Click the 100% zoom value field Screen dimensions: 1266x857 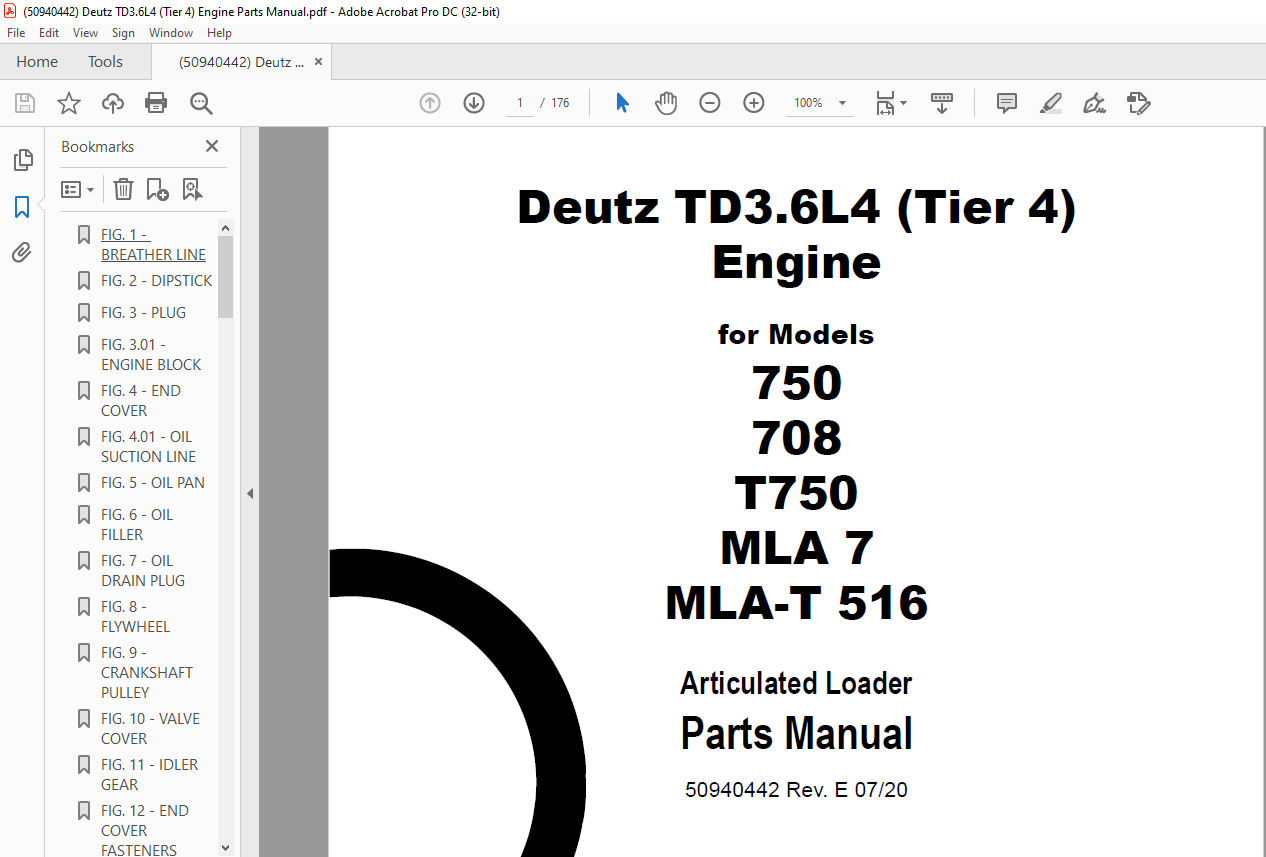pyautogui.click(x=808, y=103)
